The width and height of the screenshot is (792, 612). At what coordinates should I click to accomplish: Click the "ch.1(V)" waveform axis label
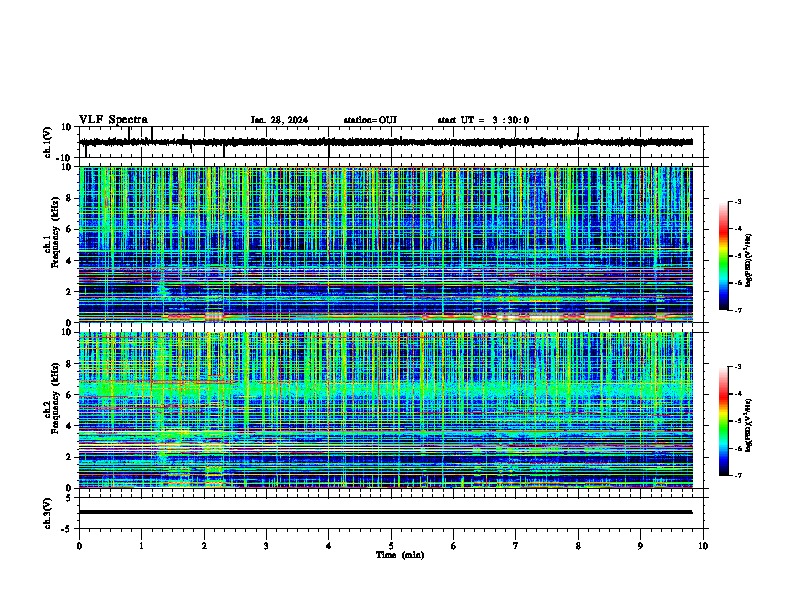click(48, 142)
